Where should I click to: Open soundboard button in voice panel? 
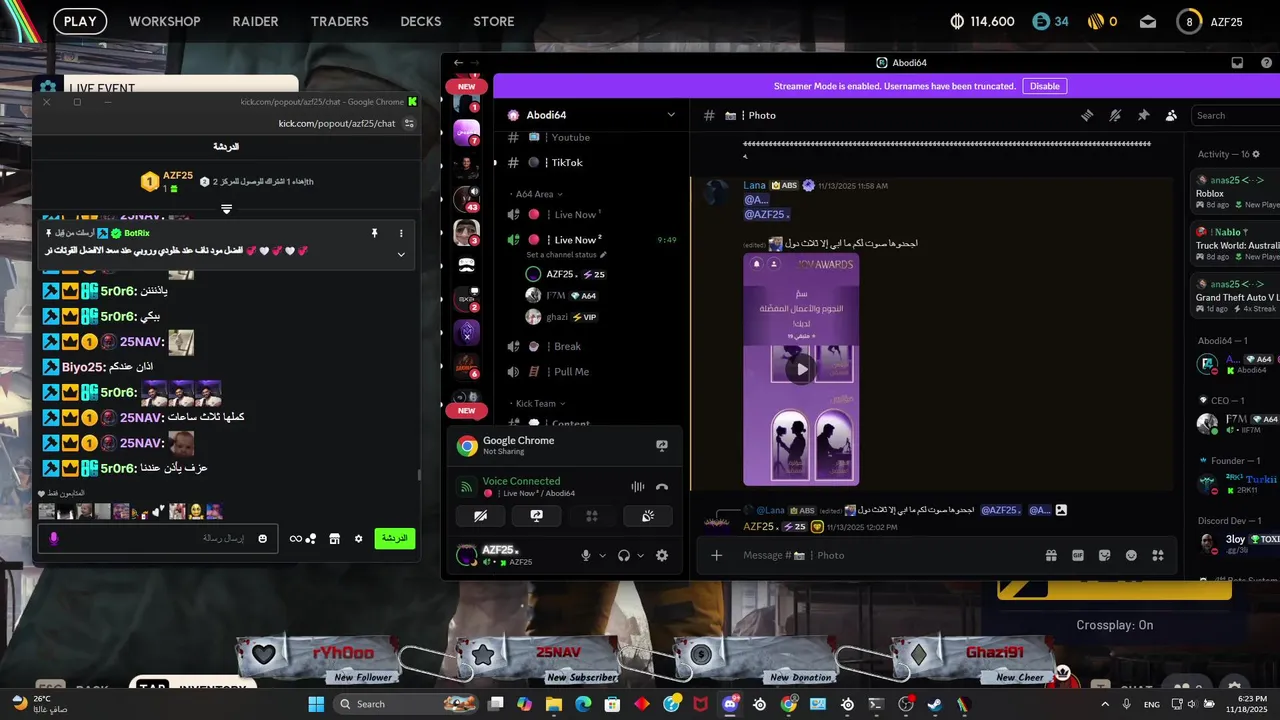(x=646, y=516)
